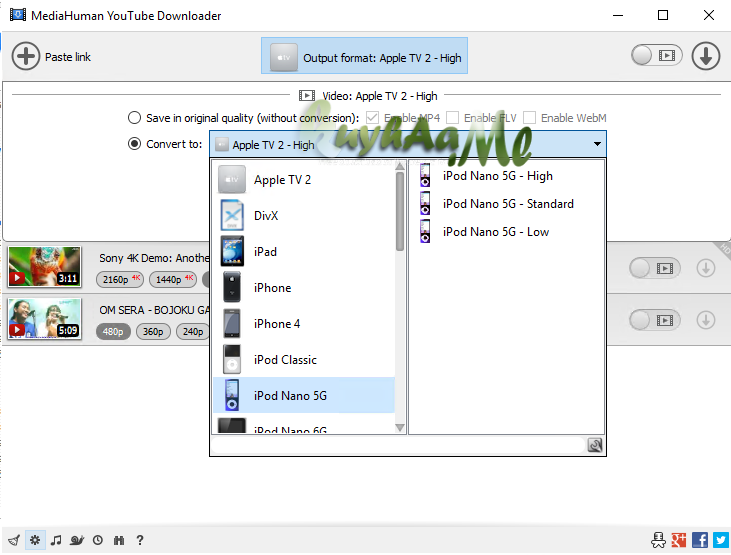Image resolution: width=731 pixels, height=555 pixels.
Task: Open help question mark icon
Action: (x=139, y=540)
